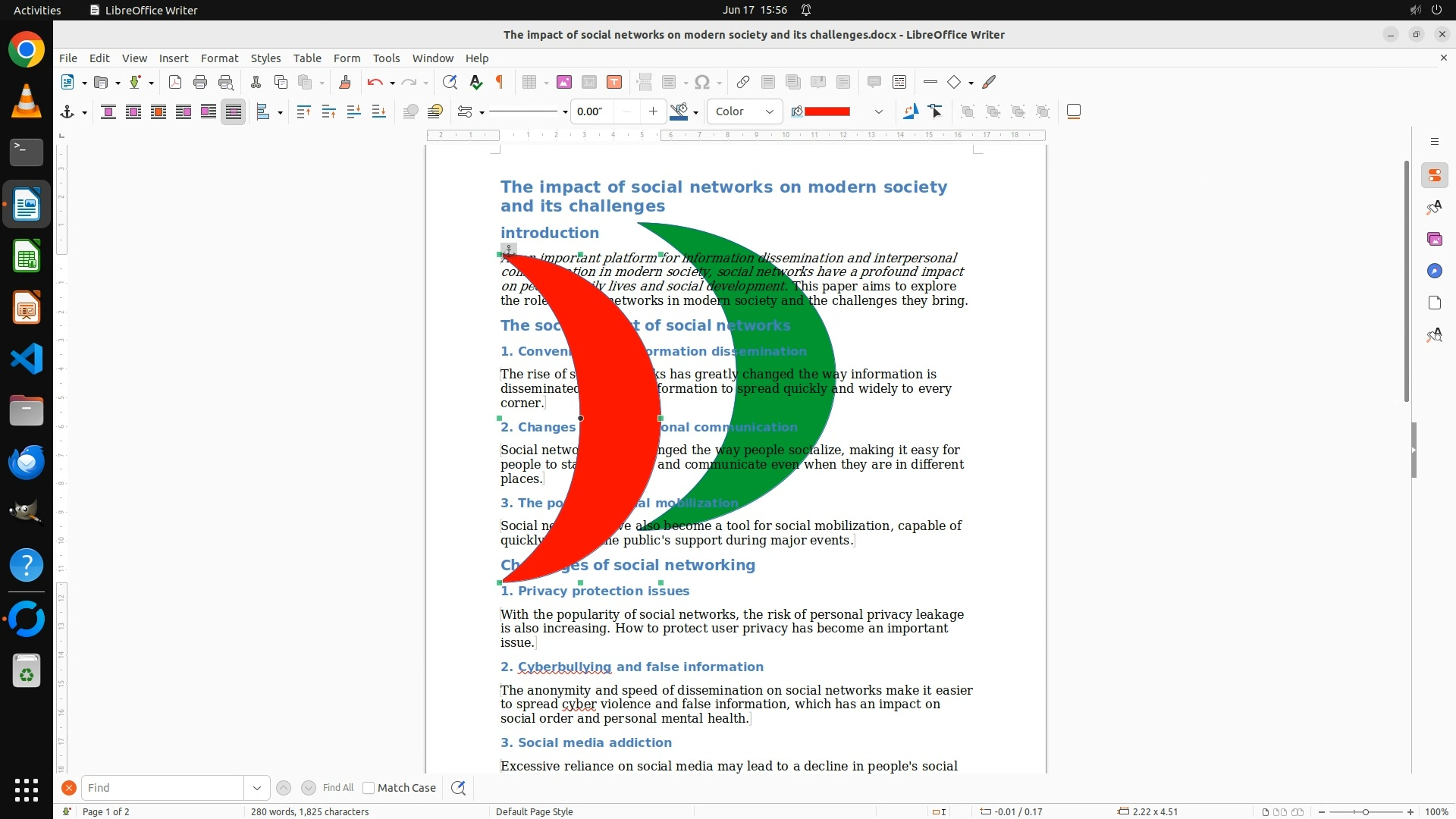Open the Gallery sidebar panel
Image resolution: width=1456 pixels, height=819 pixels.
tap(1434, 239)
